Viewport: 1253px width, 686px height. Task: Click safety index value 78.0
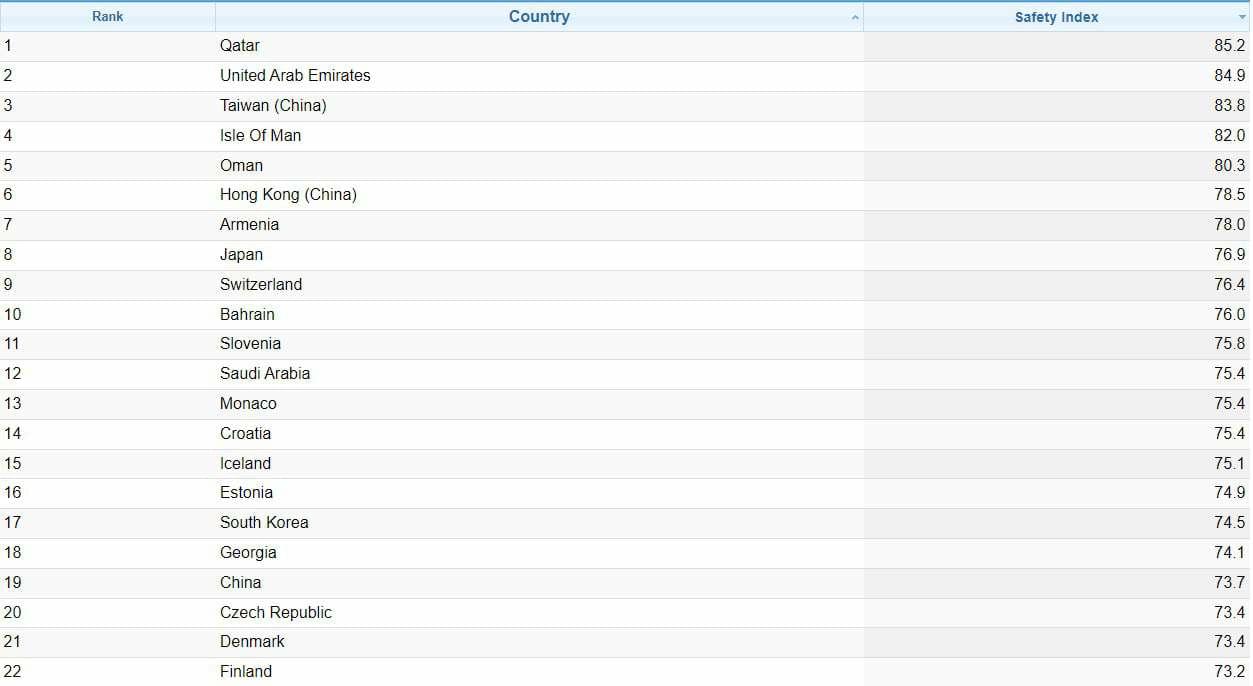click(x=1230, y=225)
